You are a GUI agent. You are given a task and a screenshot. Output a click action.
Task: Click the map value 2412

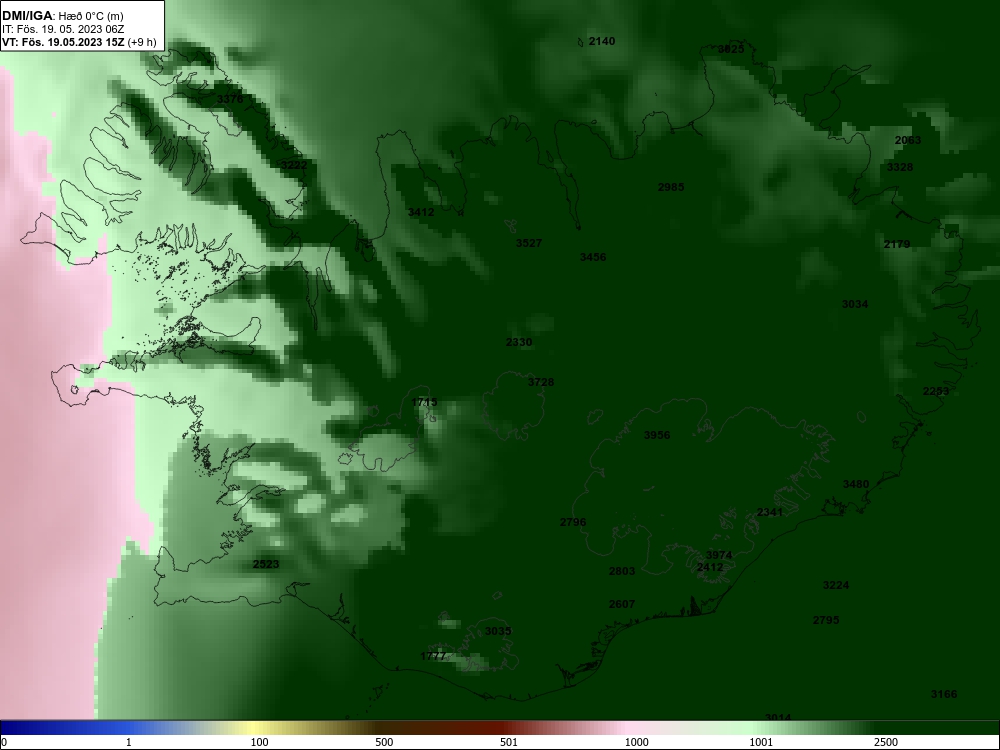[710, 567]
